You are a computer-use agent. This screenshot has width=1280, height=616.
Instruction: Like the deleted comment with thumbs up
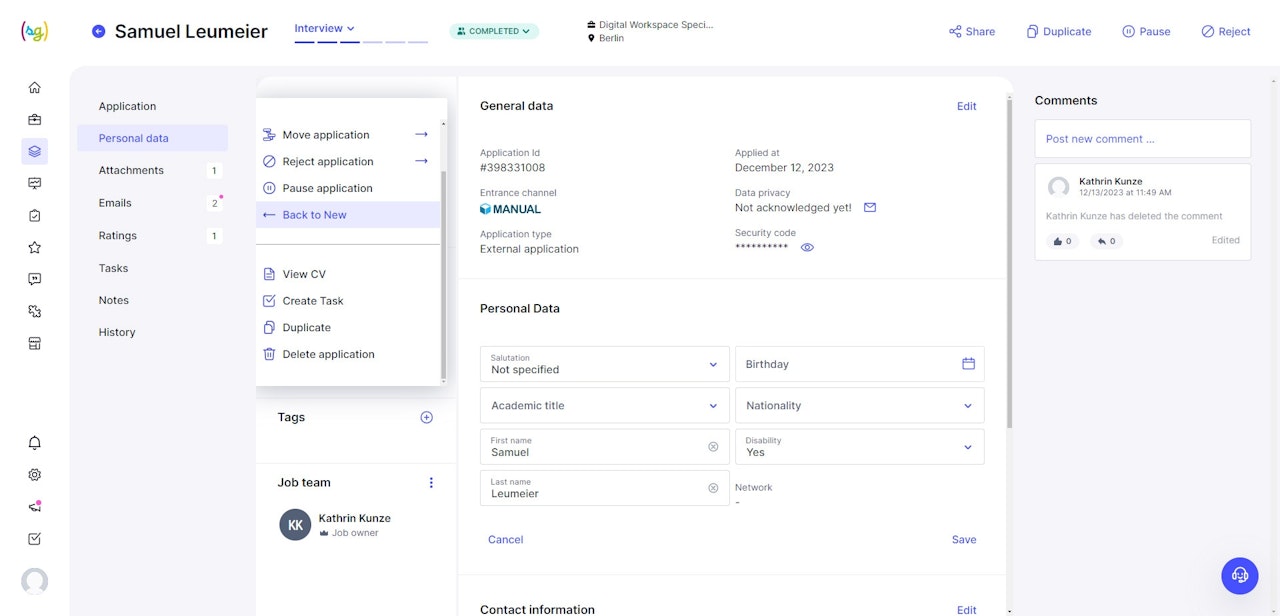(x=1062, y=241)
